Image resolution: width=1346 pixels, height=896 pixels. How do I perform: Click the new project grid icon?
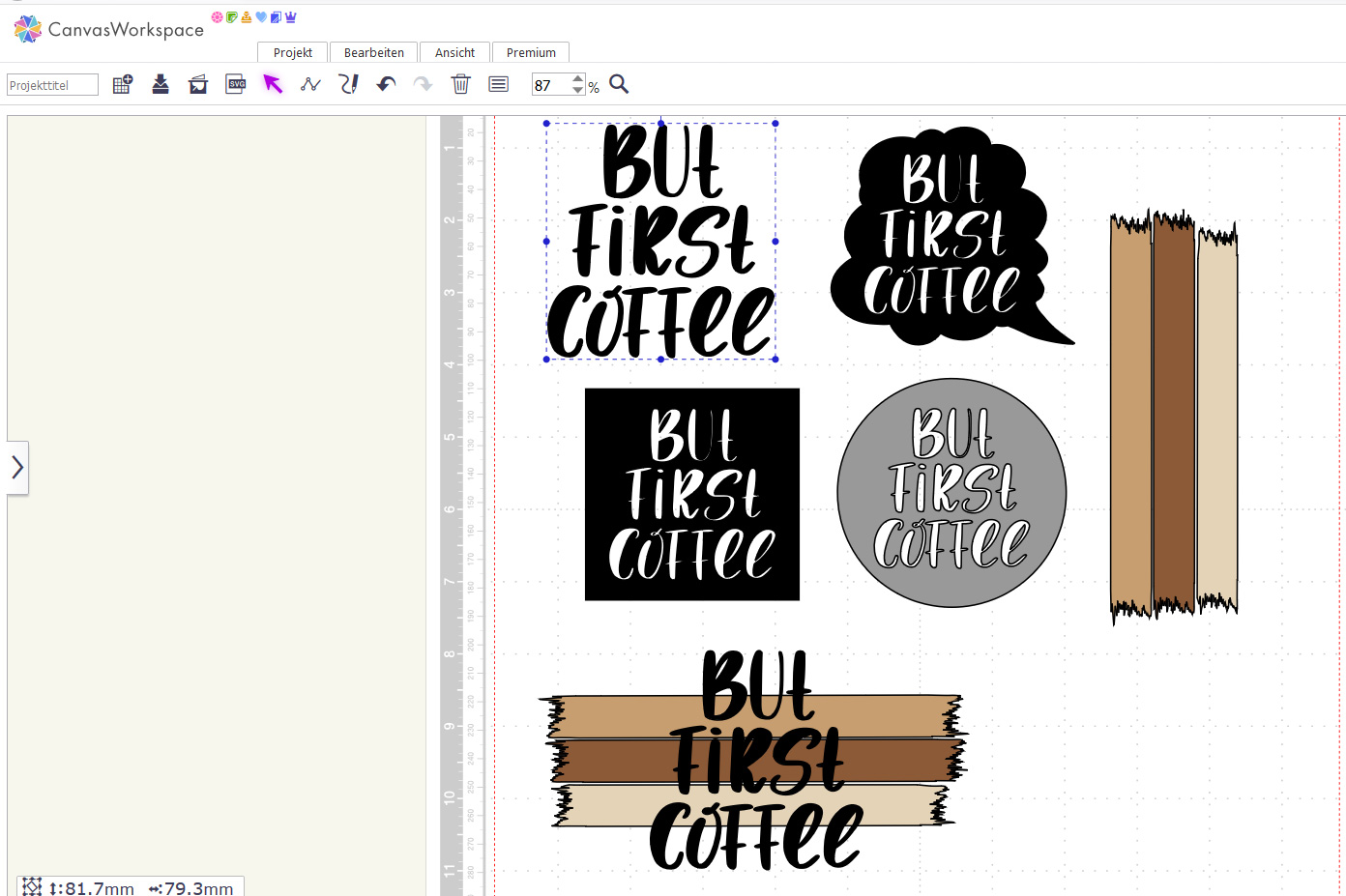122,85
